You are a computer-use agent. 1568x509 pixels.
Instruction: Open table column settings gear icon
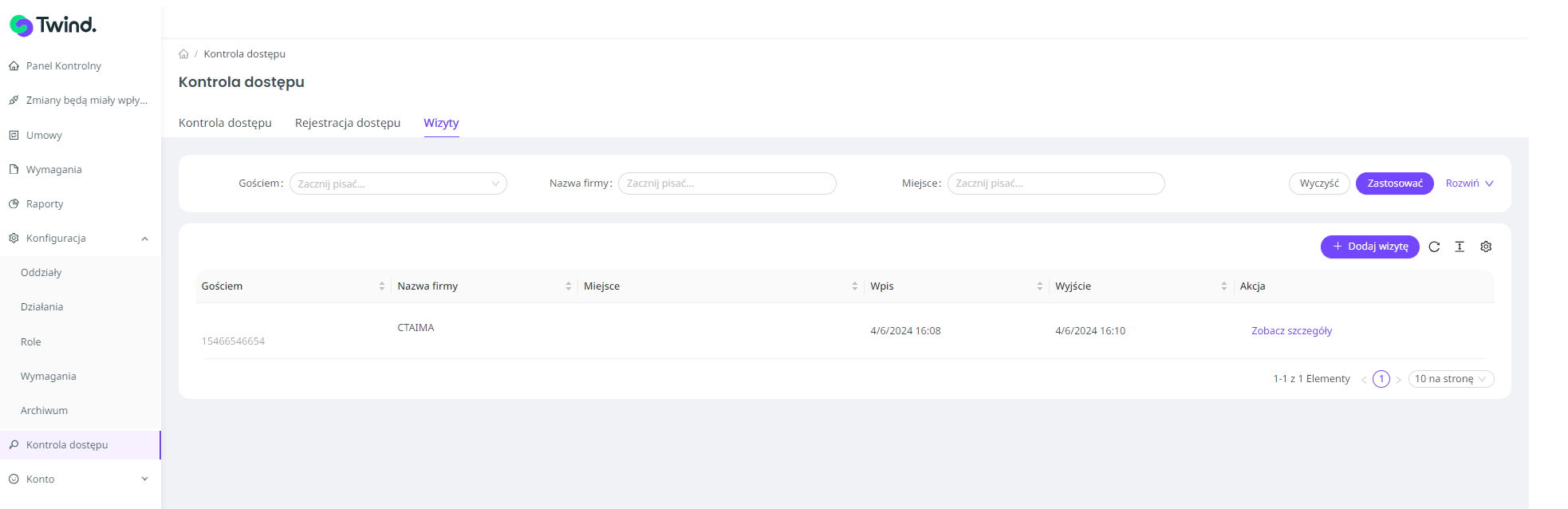click(1486, 247)
